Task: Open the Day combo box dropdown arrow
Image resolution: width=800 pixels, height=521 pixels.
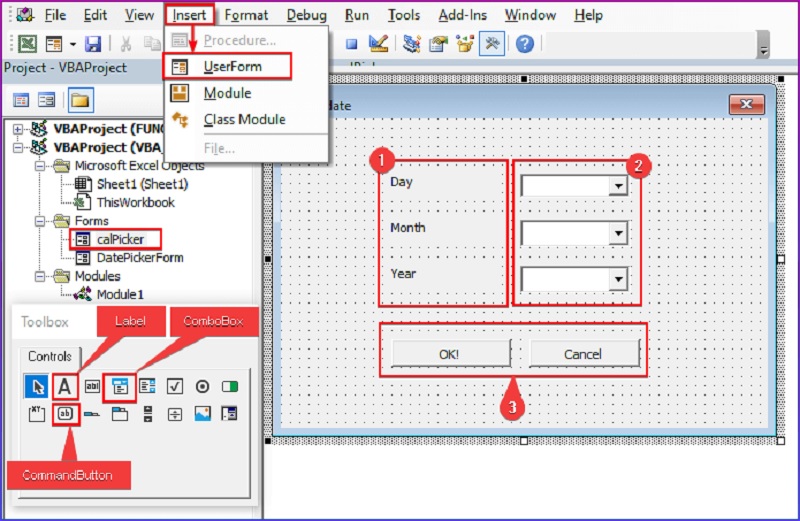Action: pyautogui.click(x=618, y=187)
